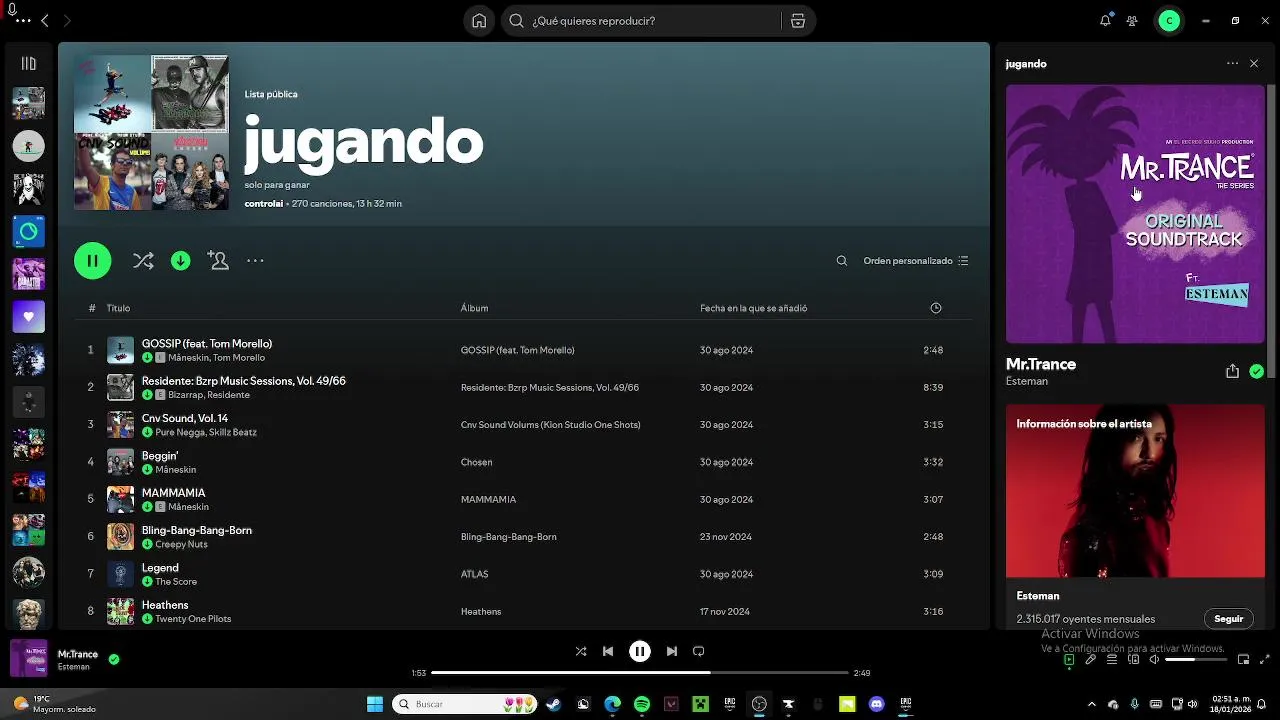
Task: Sort by the duration clock icon header
Action: click(x=936, y=308)
